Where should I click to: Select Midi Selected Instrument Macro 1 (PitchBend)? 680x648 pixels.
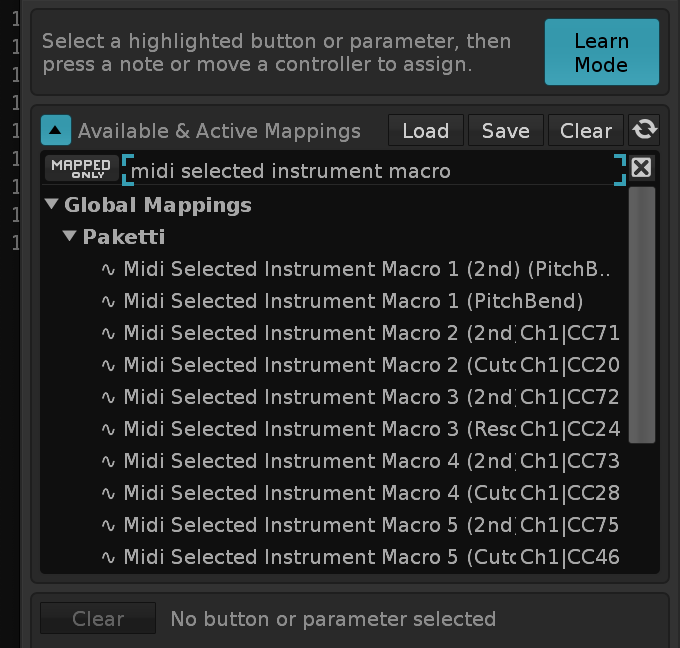(x=352, y=301)
